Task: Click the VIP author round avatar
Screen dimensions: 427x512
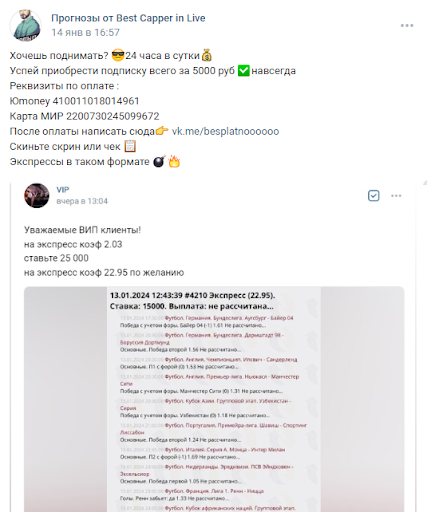Action: tap(37, 195)
